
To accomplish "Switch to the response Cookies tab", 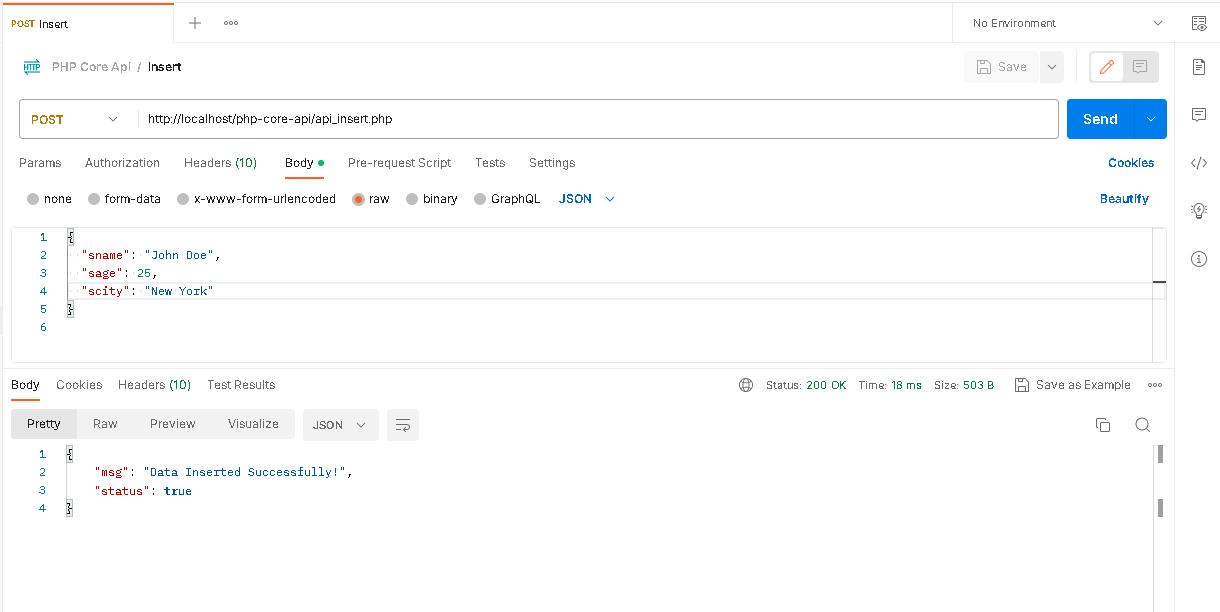I will [x=79, y=385].
